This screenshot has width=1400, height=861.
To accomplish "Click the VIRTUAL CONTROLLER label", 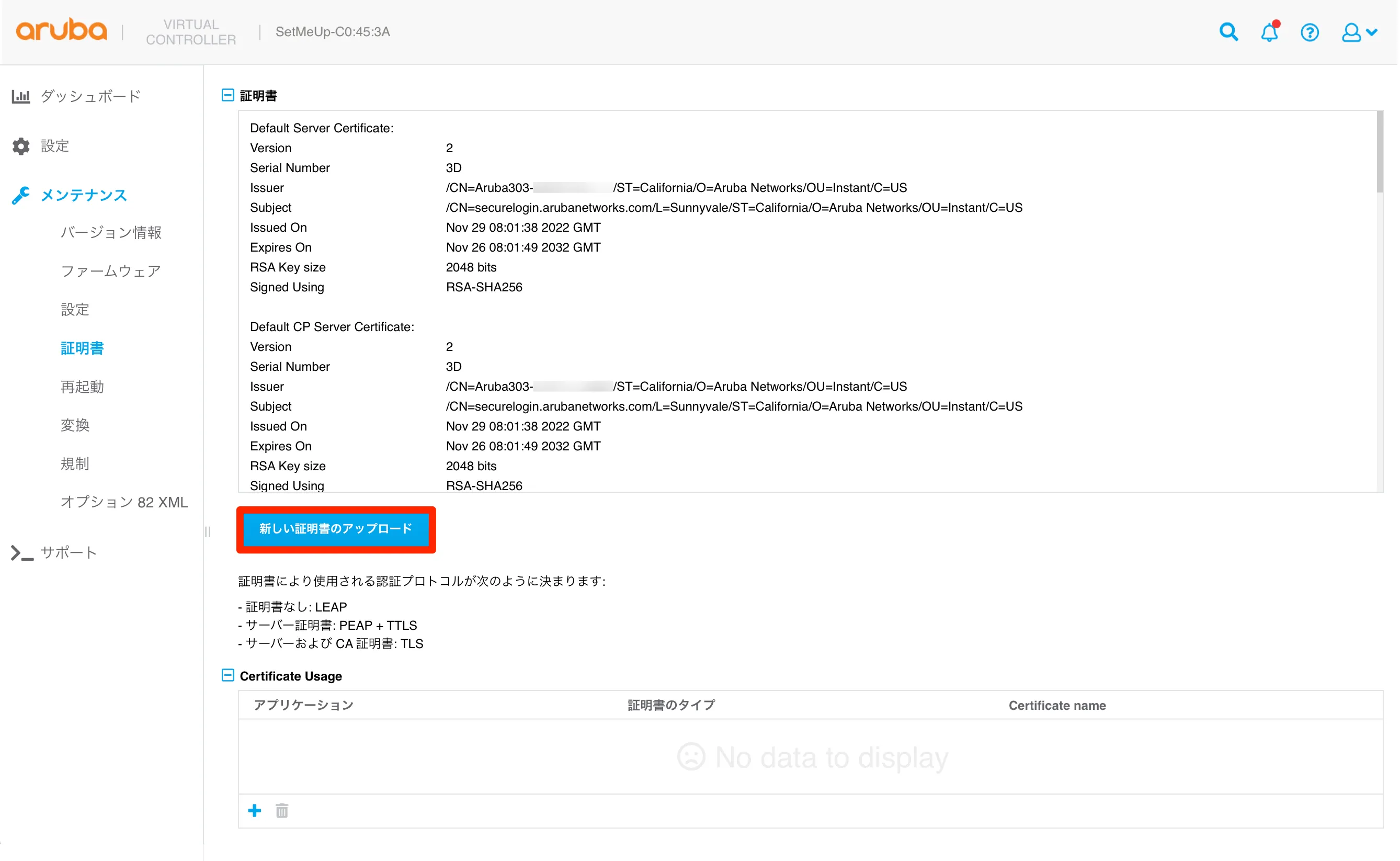I will coord(191,32).
